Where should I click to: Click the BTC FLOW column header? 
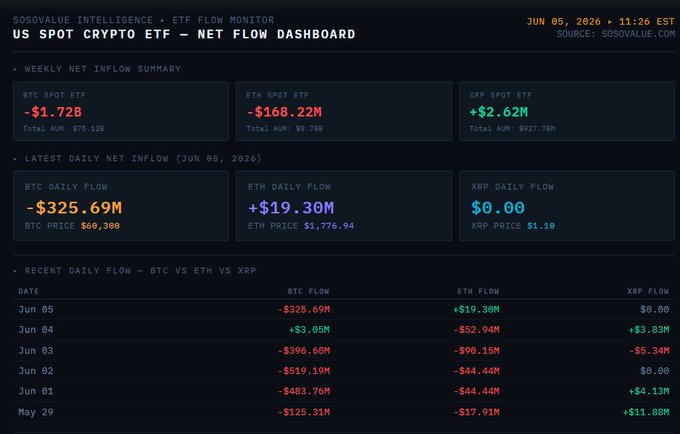pyautogui.click(x=308, y=291)
